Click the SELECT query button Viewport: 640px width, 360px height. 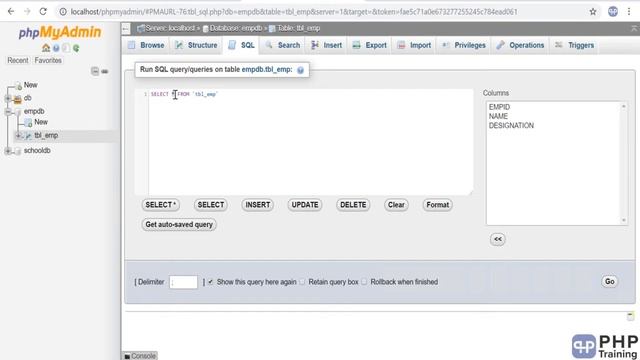click(211, 205)
